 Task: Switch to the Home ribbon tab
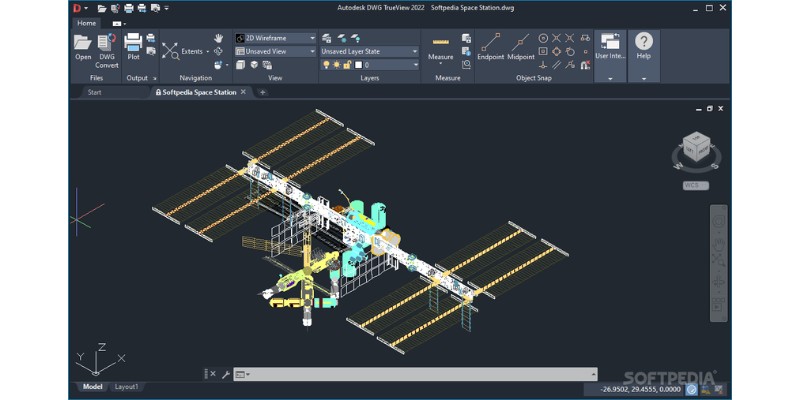pyautogui.click(x=86, y=23)
